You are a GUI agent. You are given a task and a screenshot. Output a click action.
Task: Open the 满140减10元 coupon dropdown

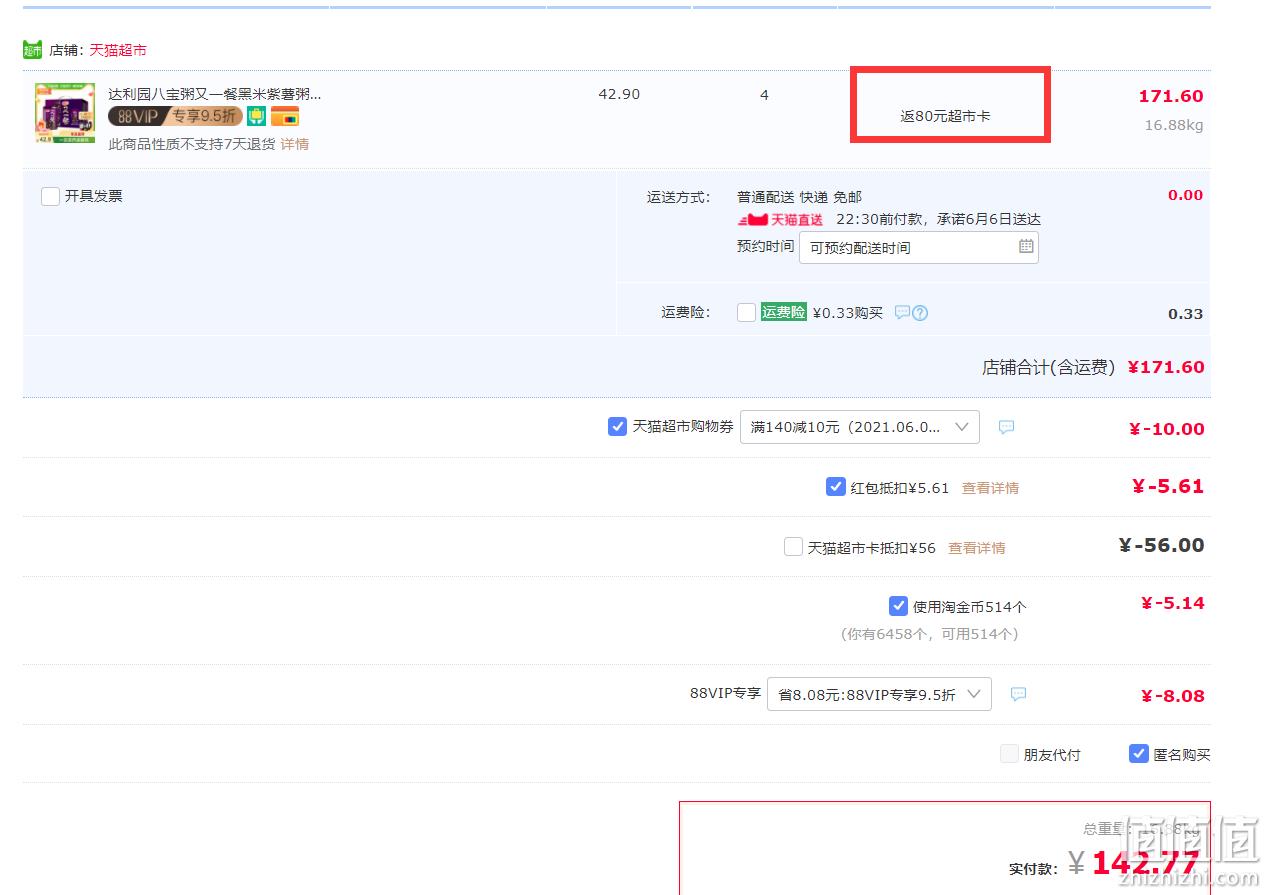coord(860,427)
